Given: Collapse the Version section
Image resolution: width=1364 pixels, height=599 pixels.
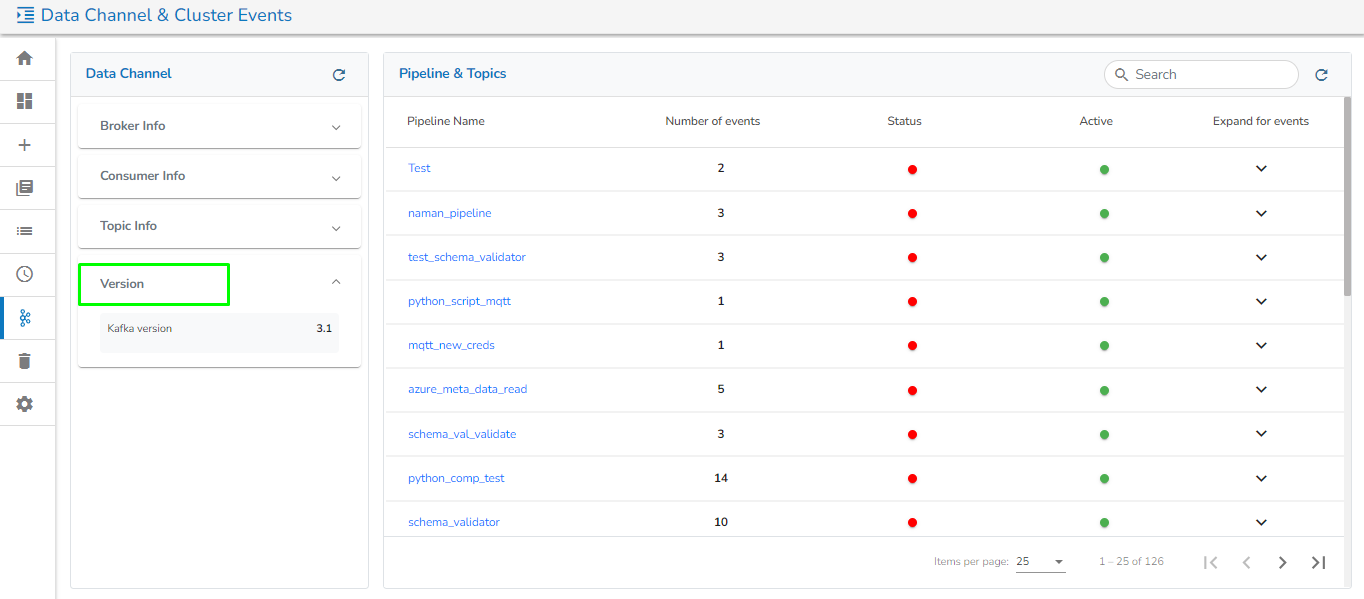Looking at the screenshot, I should [x=336, y=283].
